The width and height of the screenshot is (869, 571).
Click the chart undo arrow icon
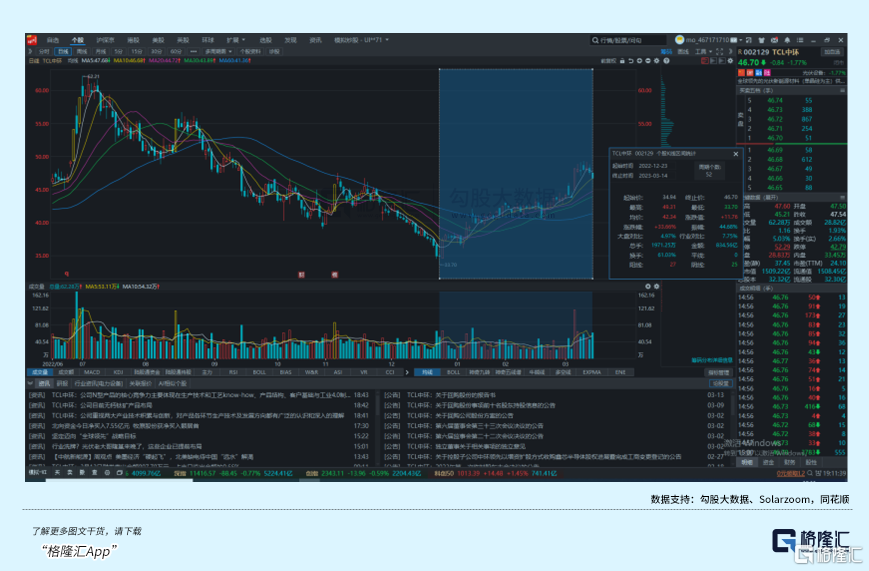pos(631,61)
